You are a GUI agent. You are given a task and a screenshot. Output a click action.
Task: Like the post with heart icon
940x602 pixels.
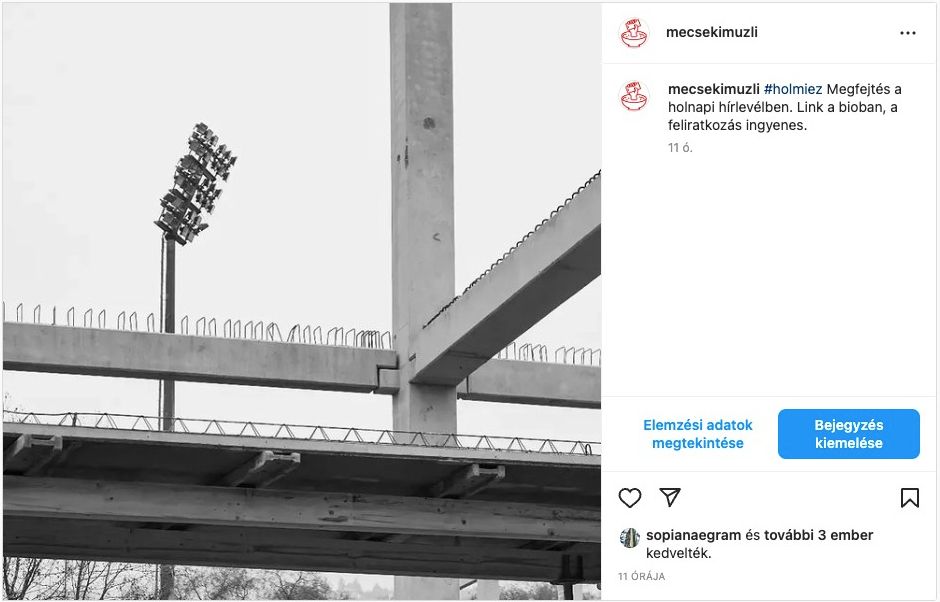pyautogui.click(x=629, y=498)
